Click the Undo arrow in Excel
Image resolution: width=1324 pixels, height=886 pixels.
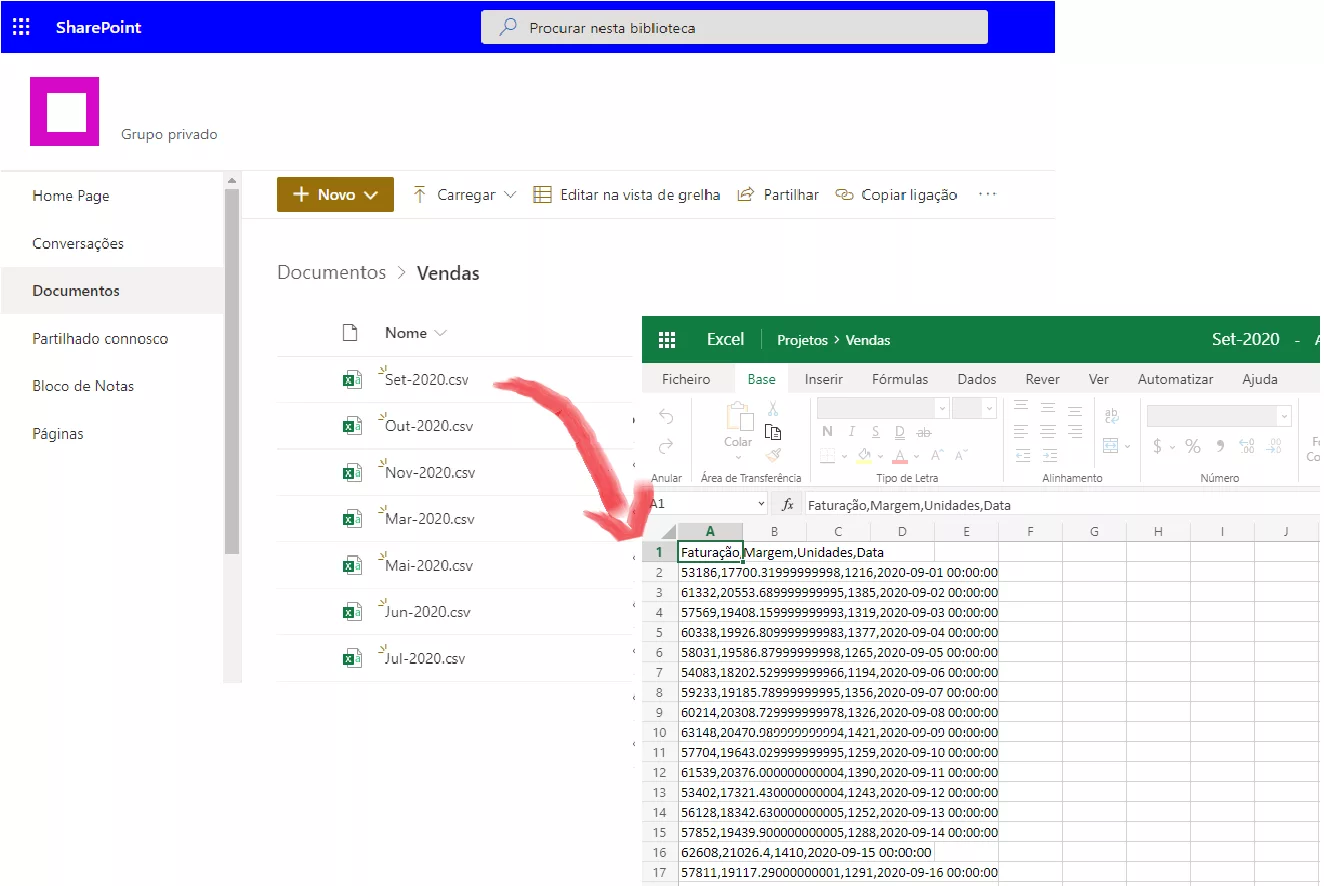(667, 417)
